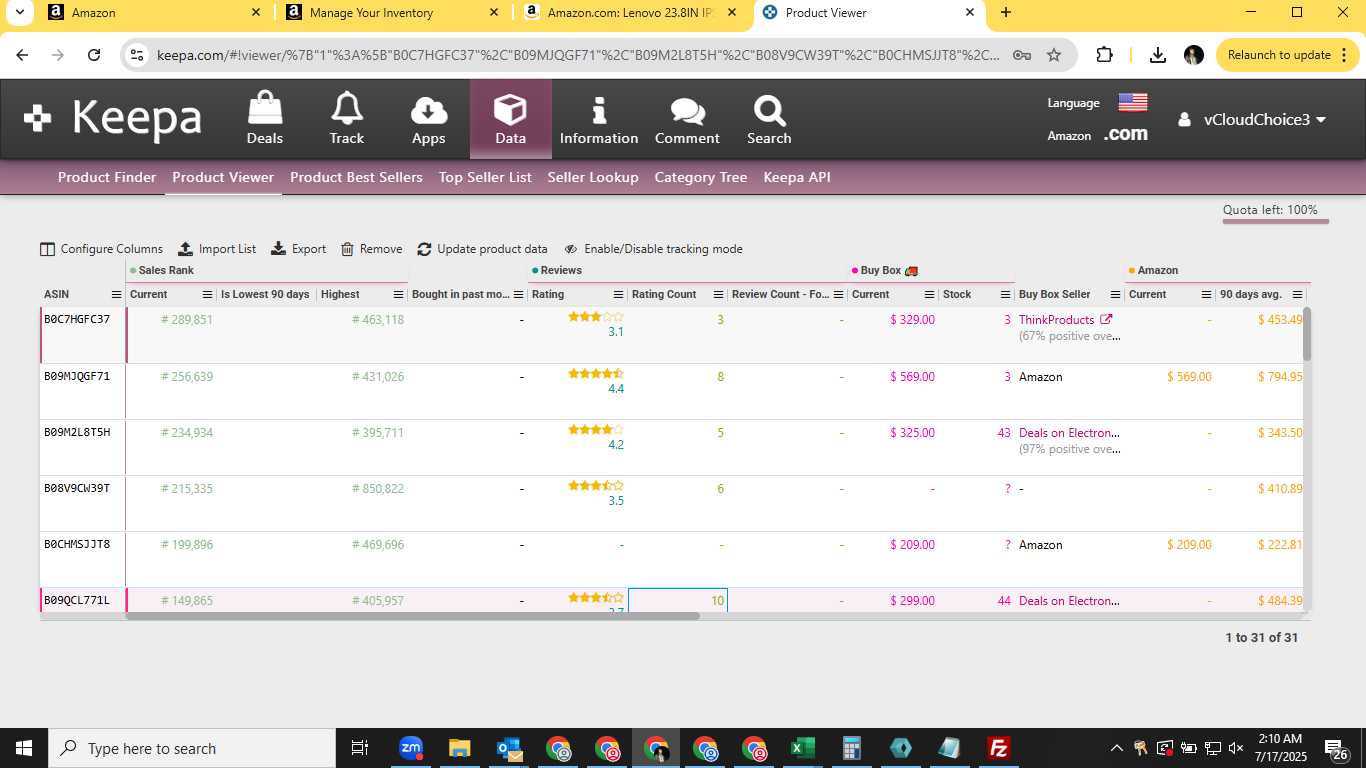Open Calculator from the taskbar
This screenshot has width=1366, height=768.
(x=851, y=748)
